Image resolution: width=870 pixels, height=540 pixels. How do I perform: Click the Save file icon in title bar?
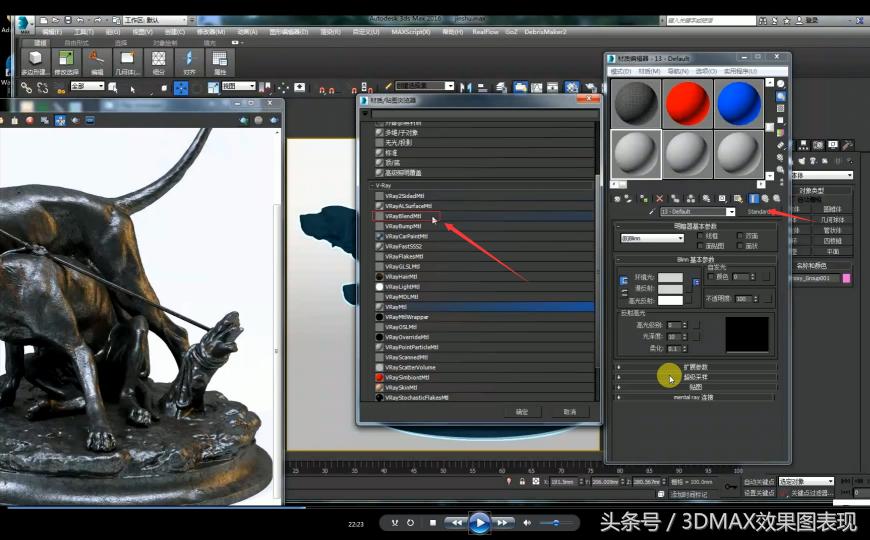click(x=68, y=20)
